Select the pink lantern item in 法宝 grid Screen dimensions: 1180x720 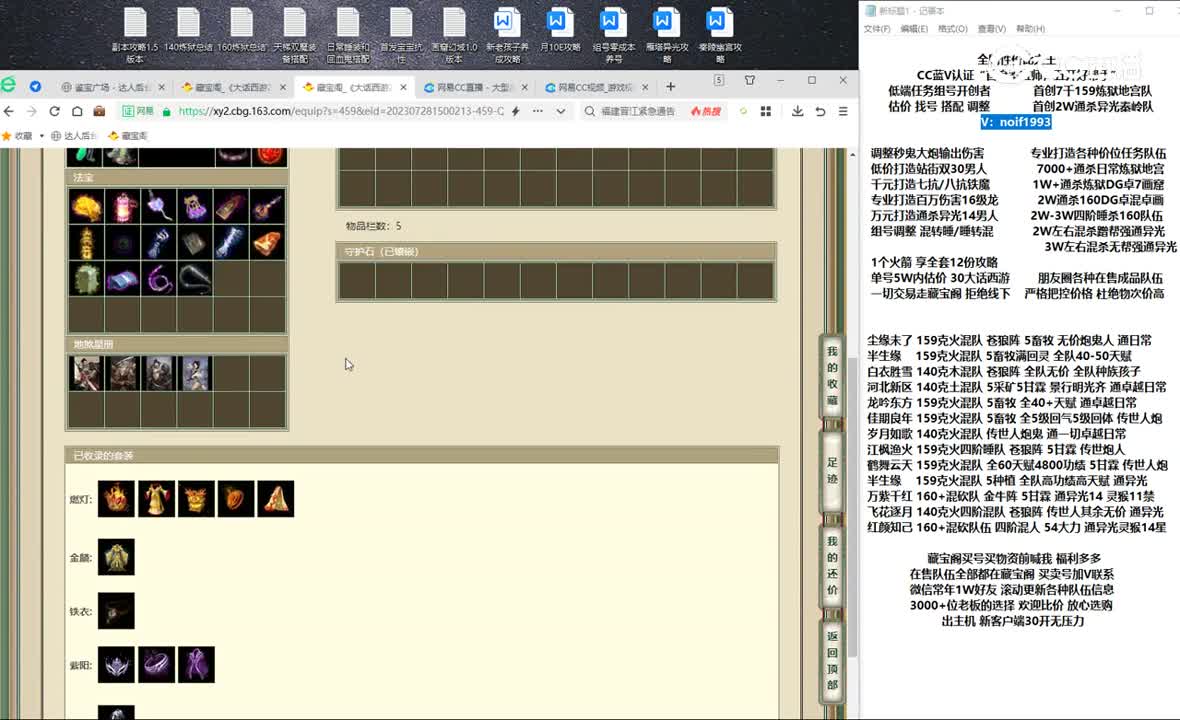pos(123,207)
